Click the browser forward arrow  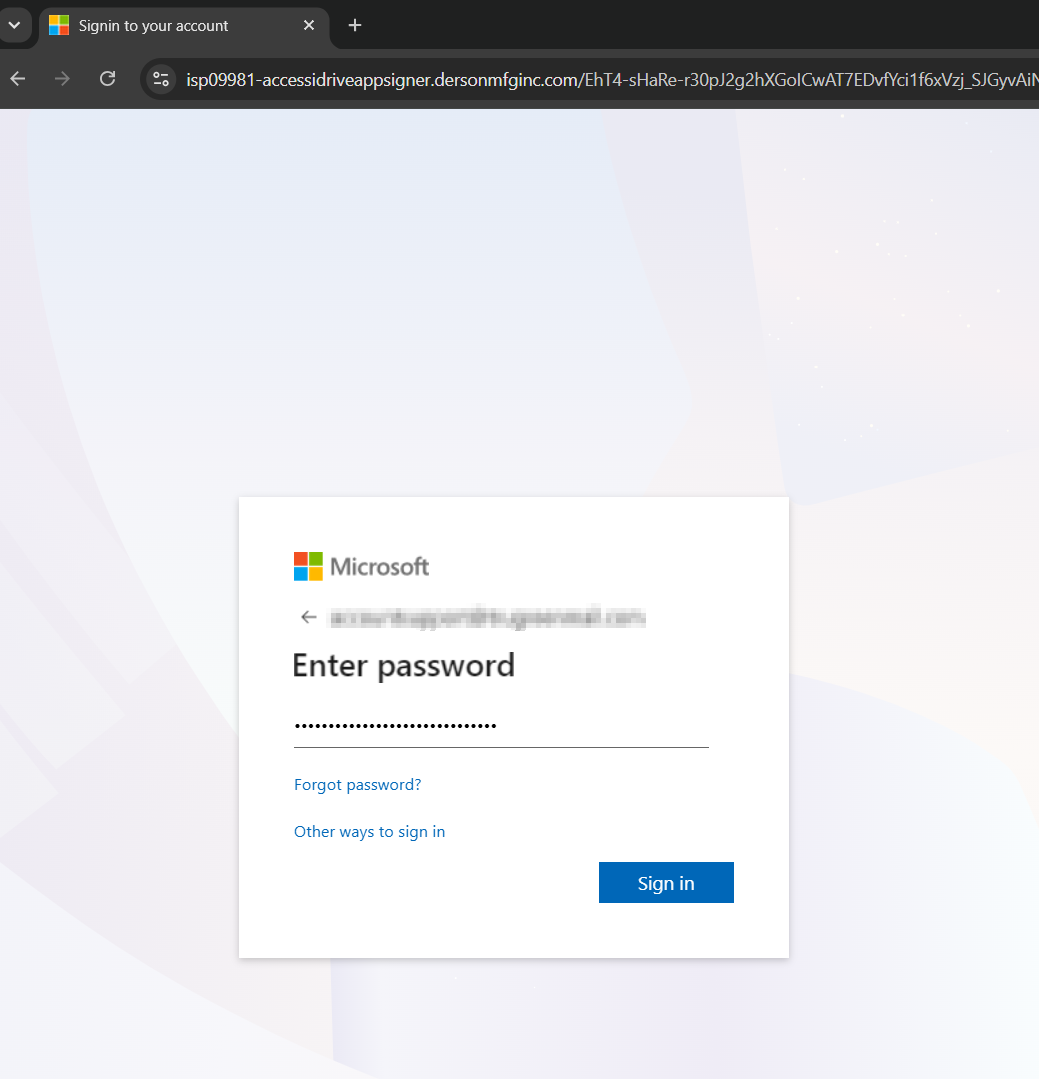[62, 79]
